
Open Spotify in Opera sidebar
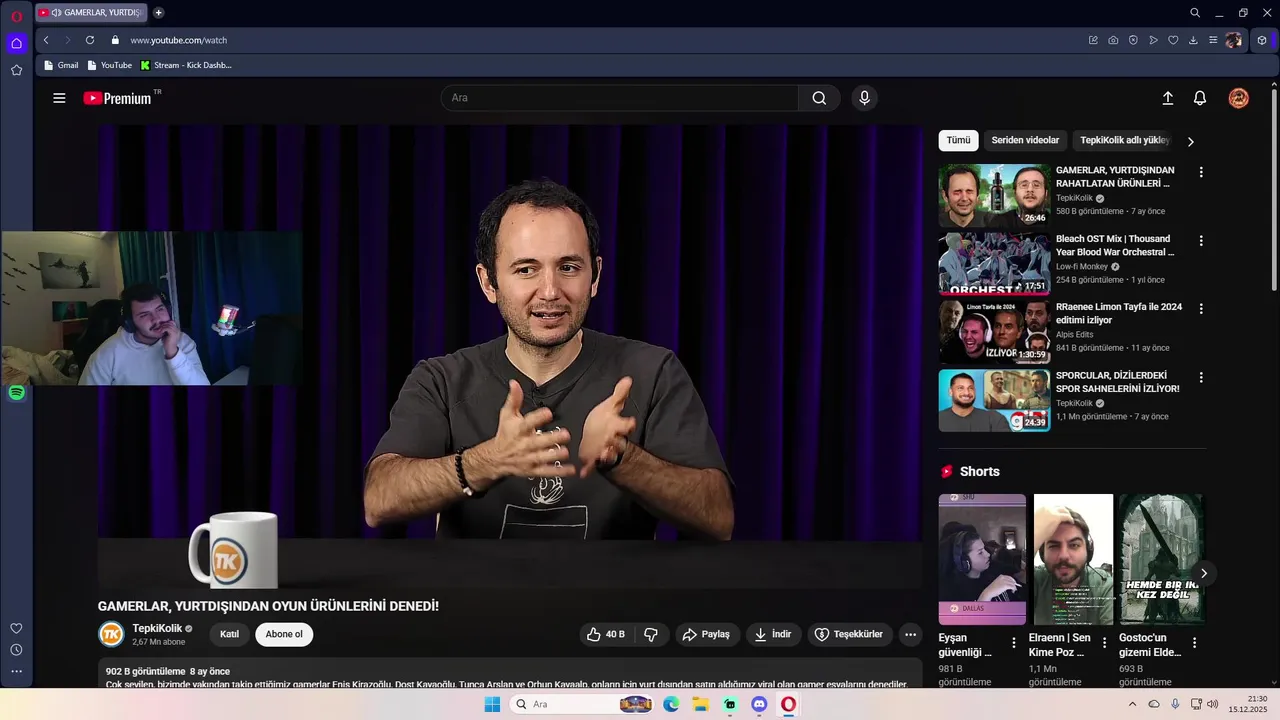click(16, 393)
